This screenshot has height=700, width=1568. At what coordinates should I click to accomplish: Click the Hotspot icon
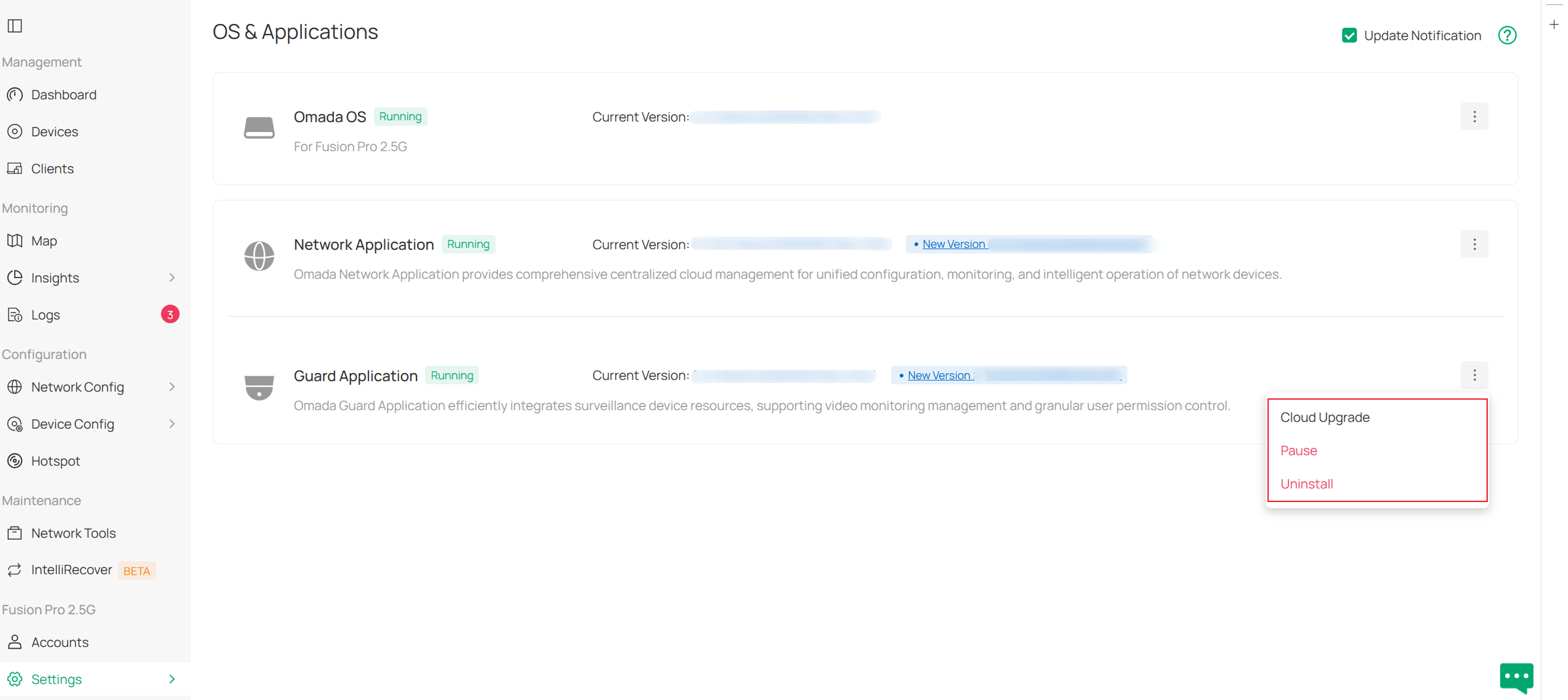pyautogui.click(x=15, y=461)
